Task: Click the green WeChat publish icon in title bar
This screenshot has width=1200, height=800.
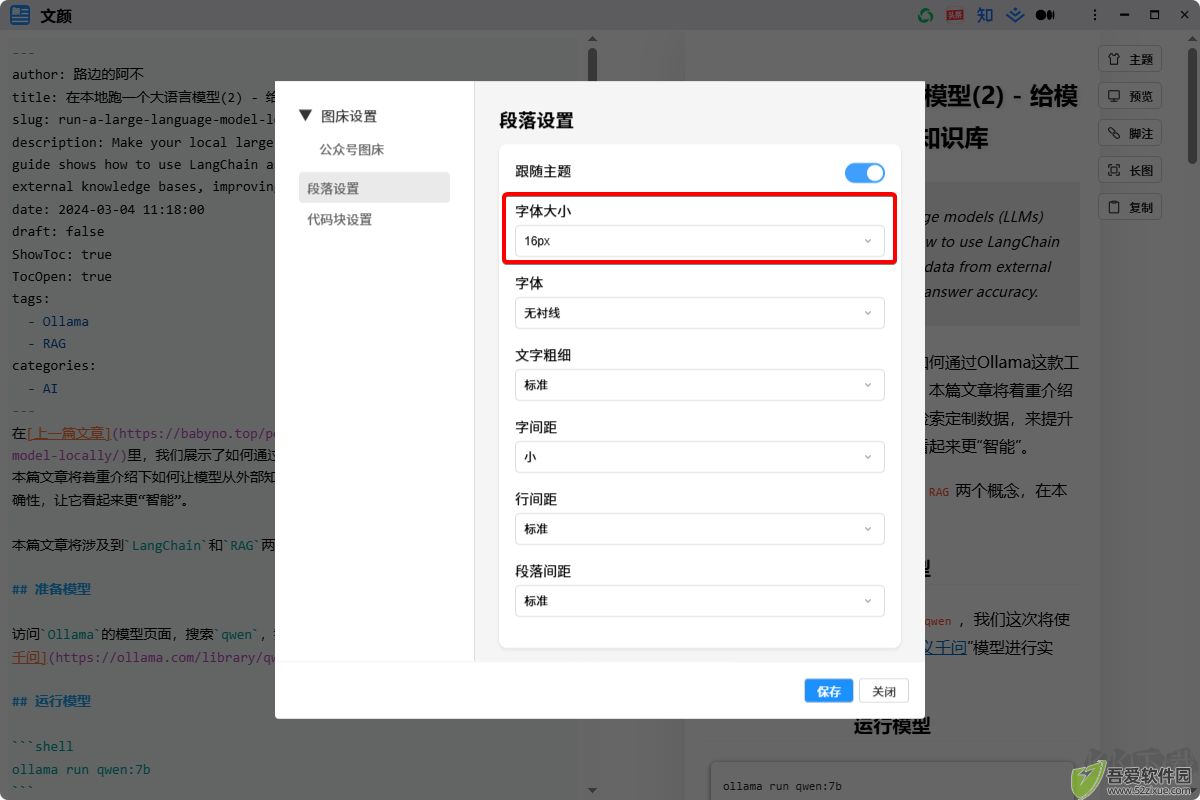Action: tap(926, 15)
